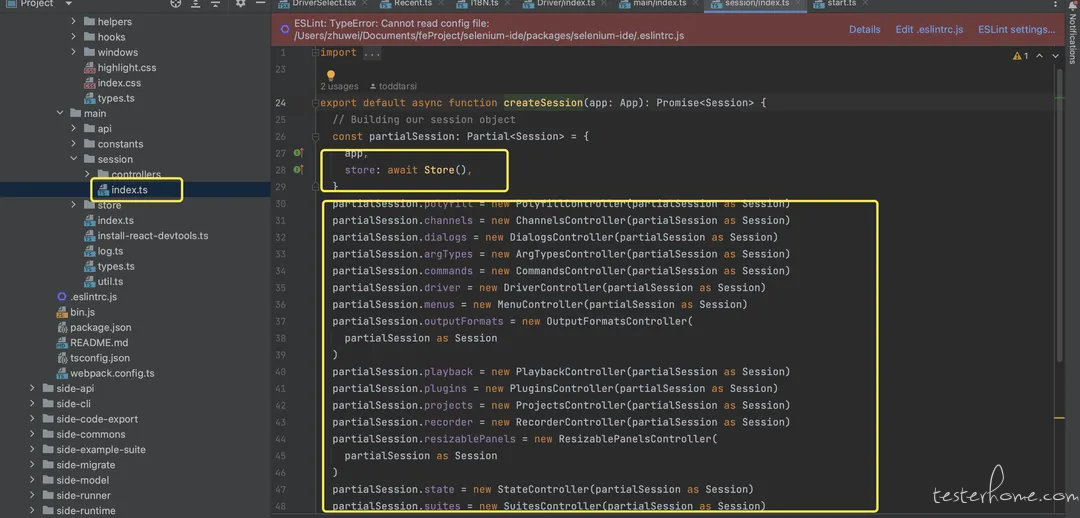The height and width of the screenshot is (518, 1080).
Task: Close the DriverSelect.tsx tab
Action: [364, 3]
